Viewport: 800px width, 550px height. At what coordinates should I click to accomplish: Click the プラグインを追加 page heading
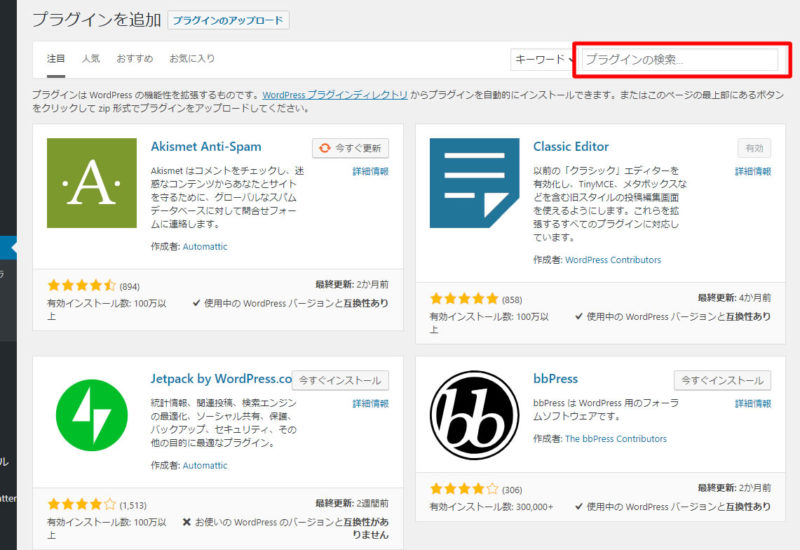[96, 20]
